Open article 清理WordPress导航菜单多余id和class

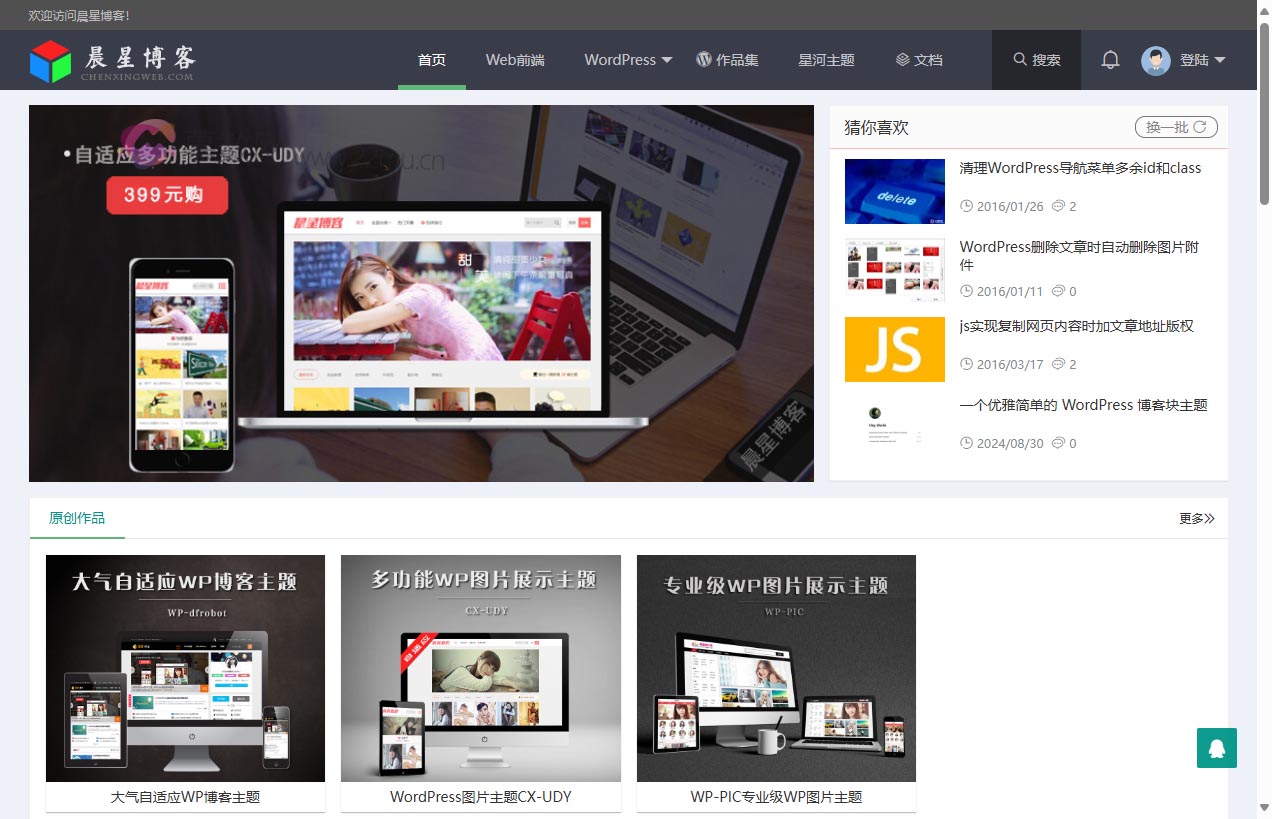click(x=1080, y=168)
